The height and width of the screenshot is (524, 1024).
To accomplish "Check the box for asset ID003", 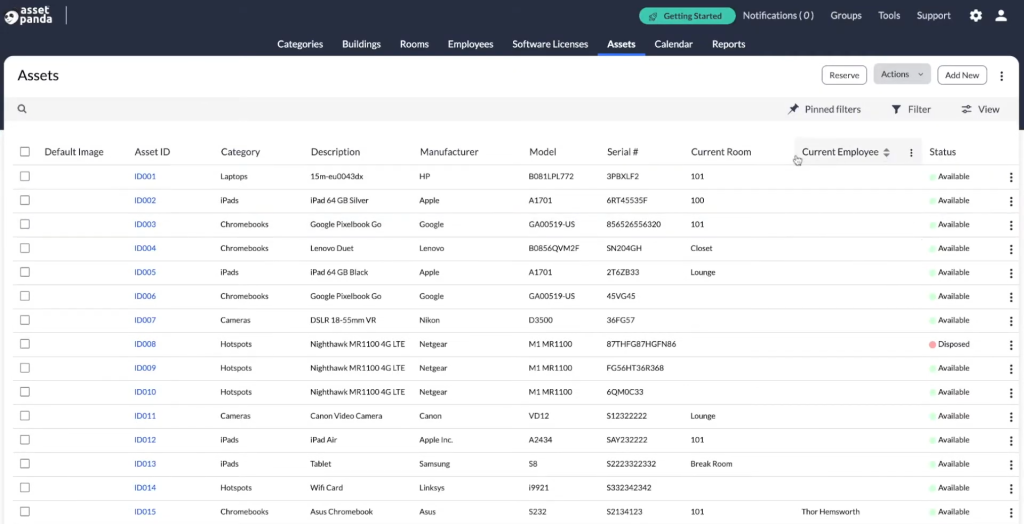I will pyautogui.click(x=25, y=224).
